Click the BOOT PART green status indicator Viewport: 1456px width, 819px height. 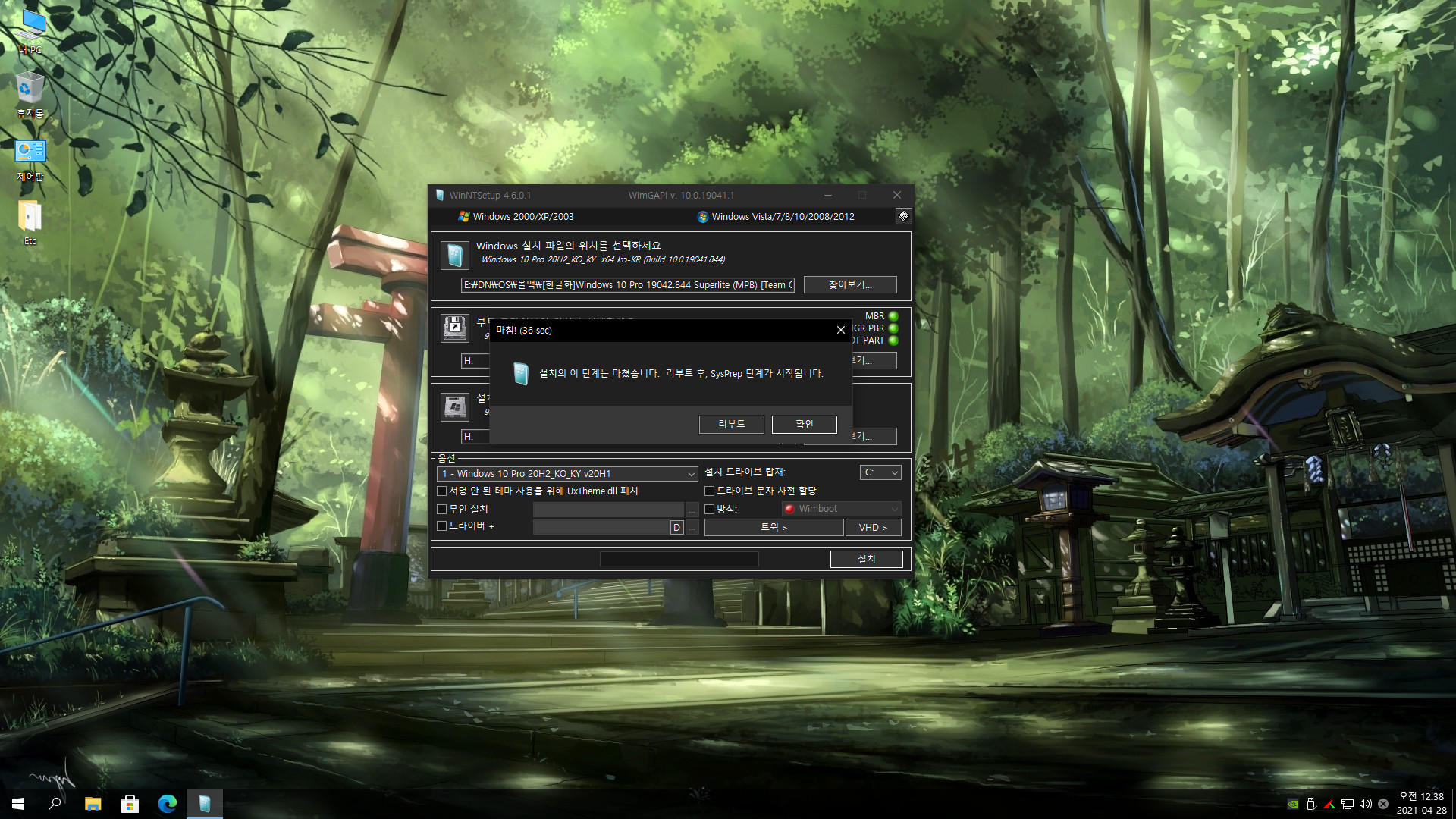[x=893, y=340]
